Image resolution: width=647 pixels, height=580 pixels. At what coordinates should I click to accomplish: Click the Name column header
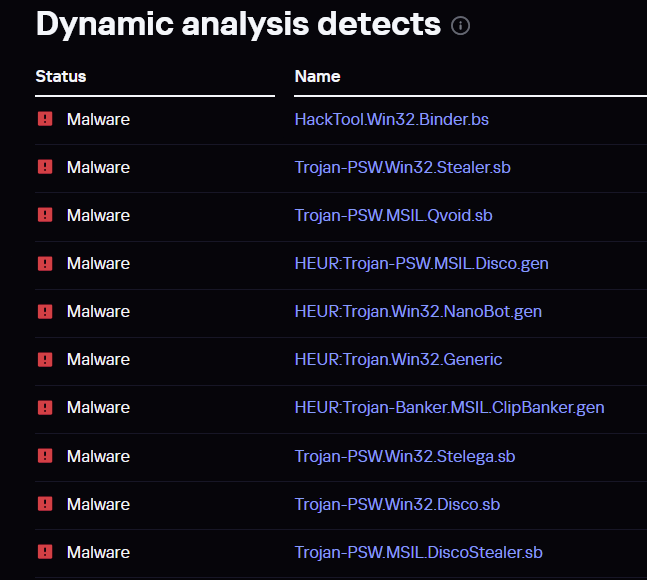[317, 76]
